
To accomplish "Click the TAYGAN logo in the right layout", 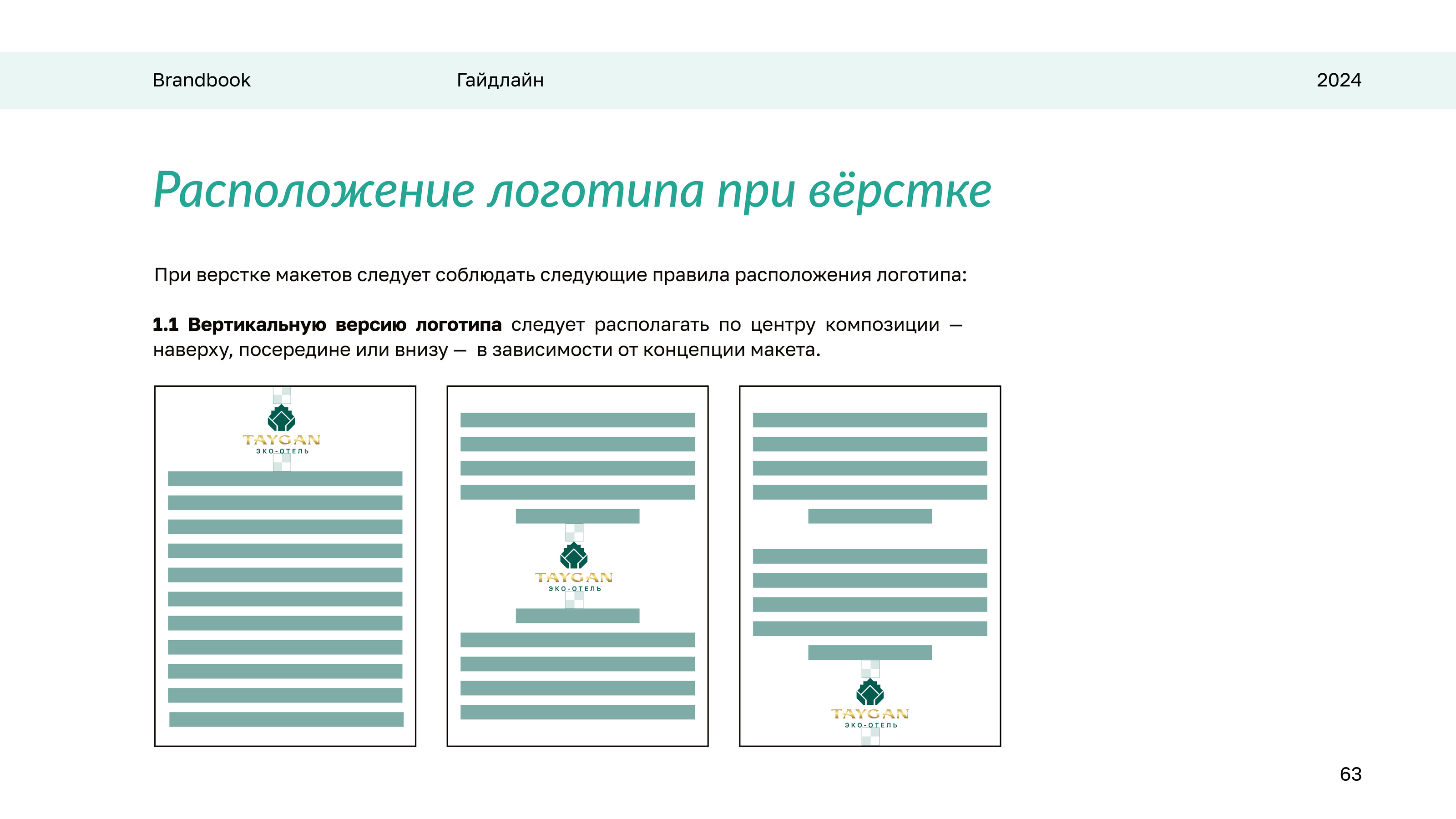I will 870,714.
